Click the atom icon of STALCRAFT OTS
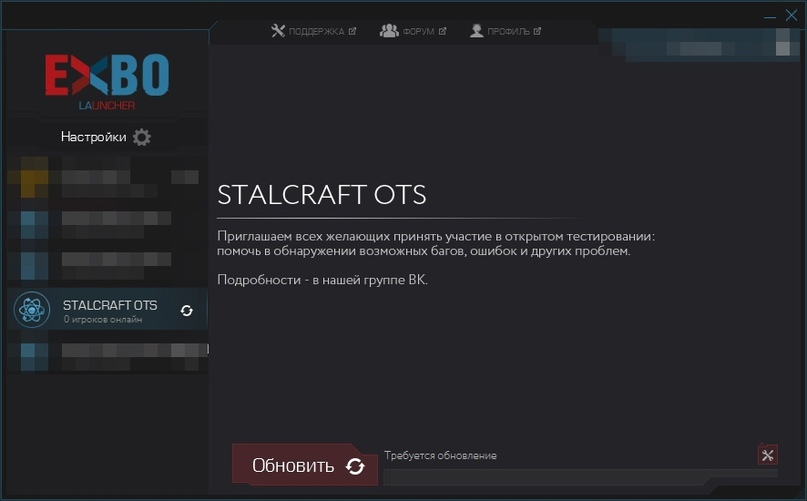The width and height of the screenshot is (807, 501). (x=32, y=309)
